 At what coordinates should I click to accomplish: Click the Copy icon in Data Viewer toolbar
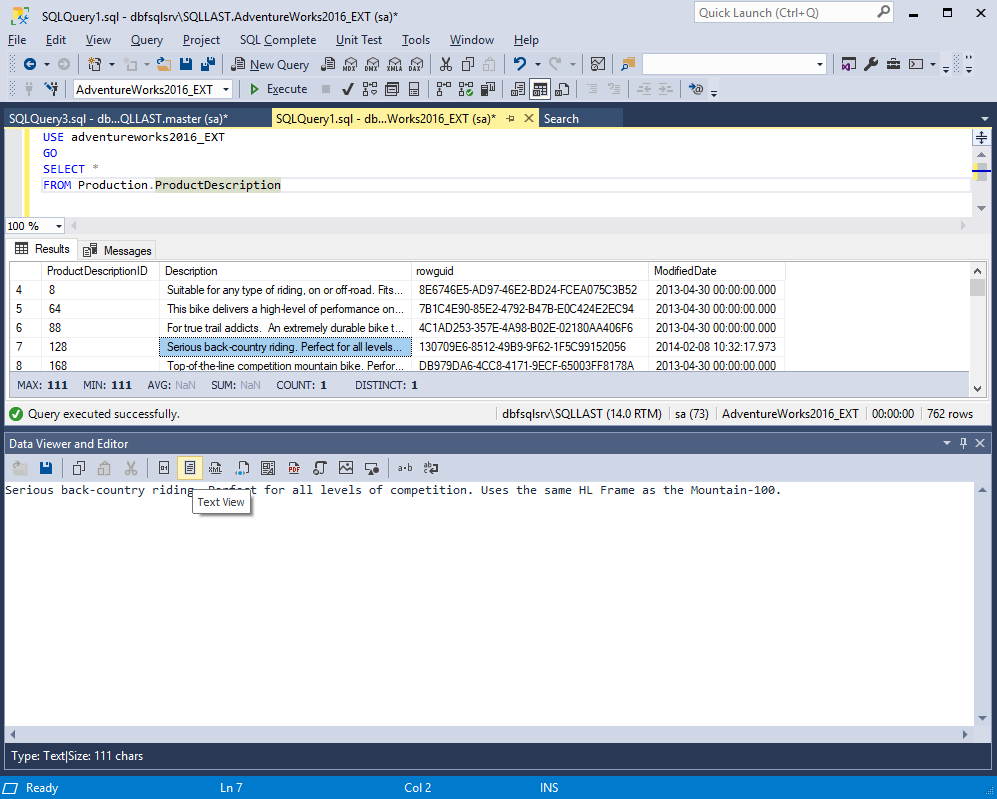click(x=77, y=467)
